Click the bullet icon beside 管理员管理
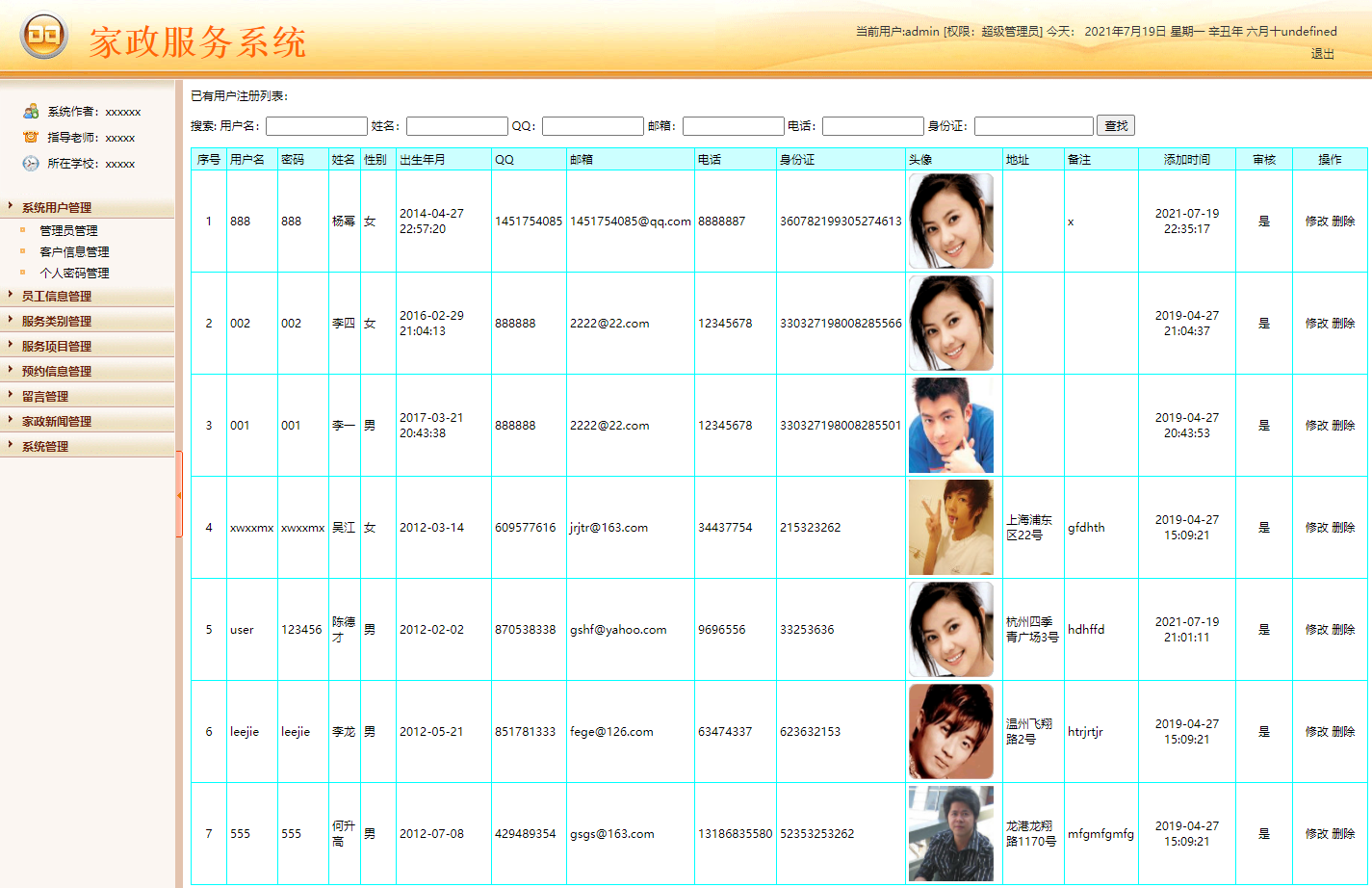 22,230
